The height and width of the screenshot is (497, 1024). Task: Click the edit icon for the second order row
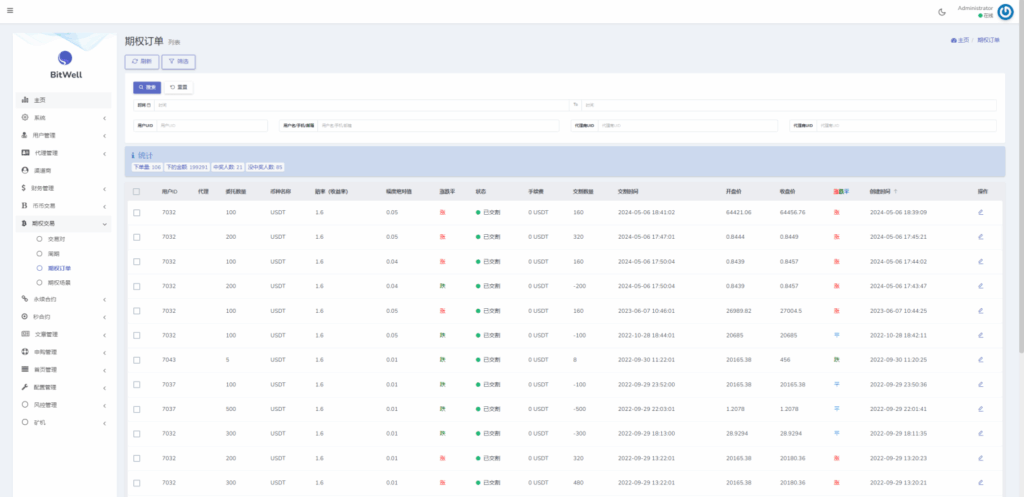[x=980, y=237]
